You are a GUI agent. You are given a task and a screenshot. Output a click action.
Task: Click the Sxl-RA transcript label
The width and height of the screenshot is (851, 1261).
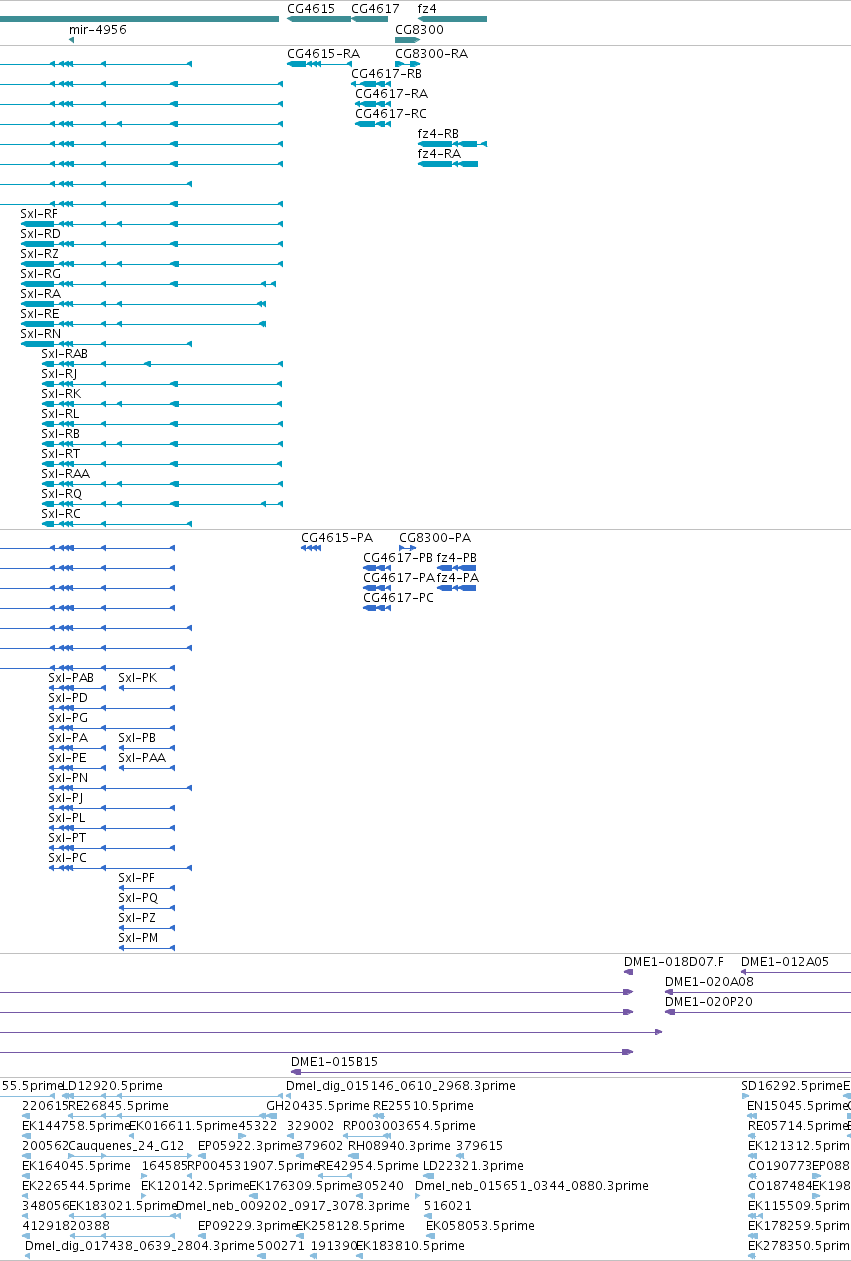(40, 294)
